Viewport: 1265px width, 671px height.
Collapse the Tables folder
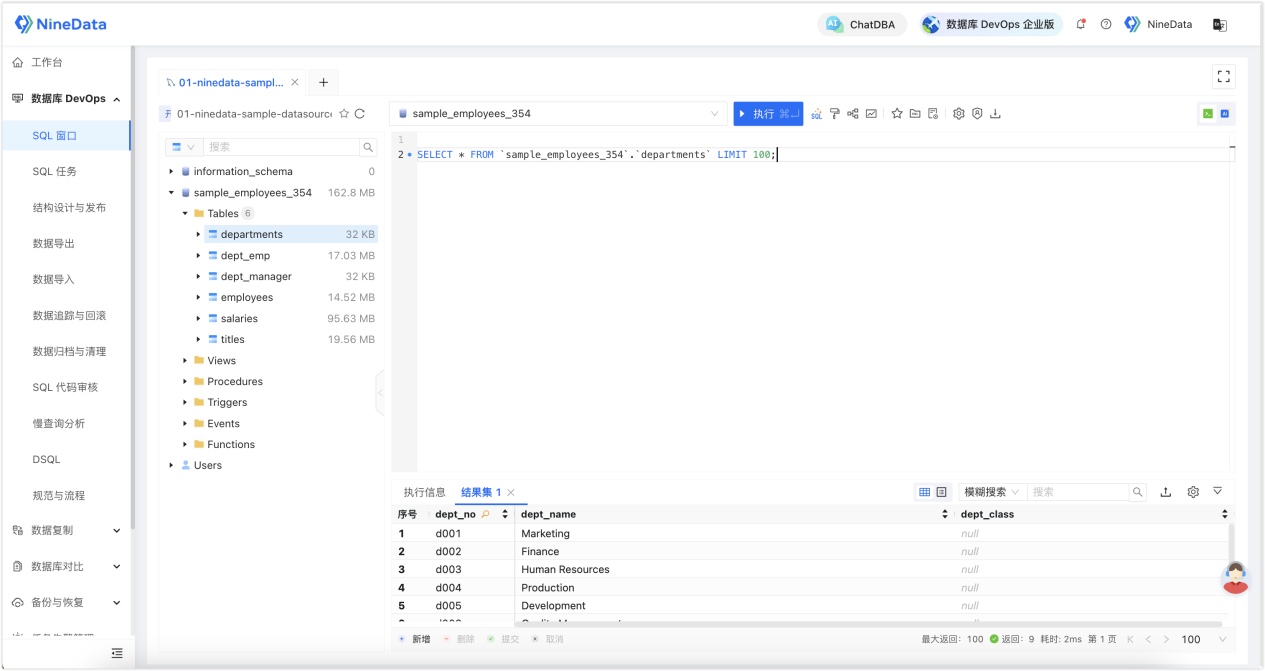click(x=185, y=214)
